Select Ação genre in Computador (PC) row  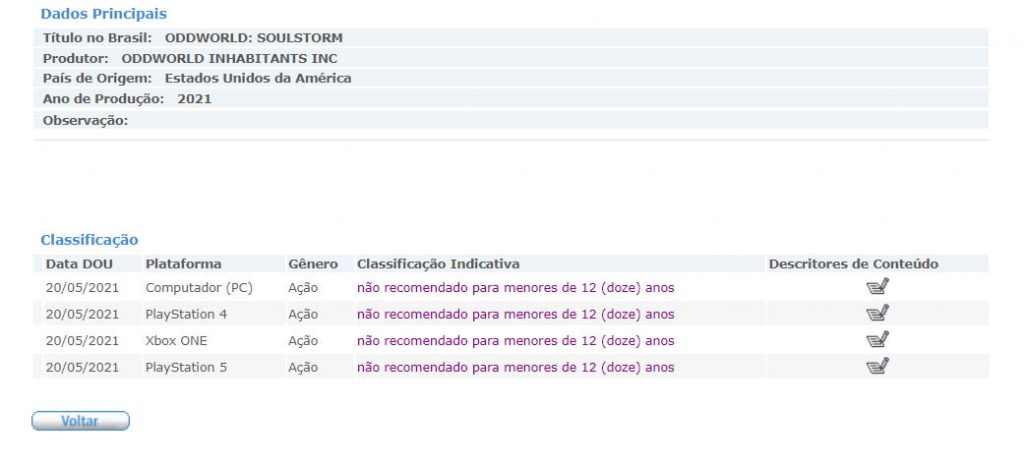[x=303, y=288]
